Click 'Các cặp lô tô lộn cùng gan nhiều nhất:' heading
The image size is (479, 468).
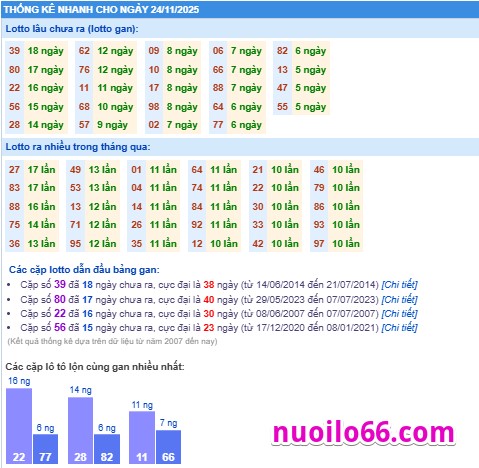pos(95,367)
